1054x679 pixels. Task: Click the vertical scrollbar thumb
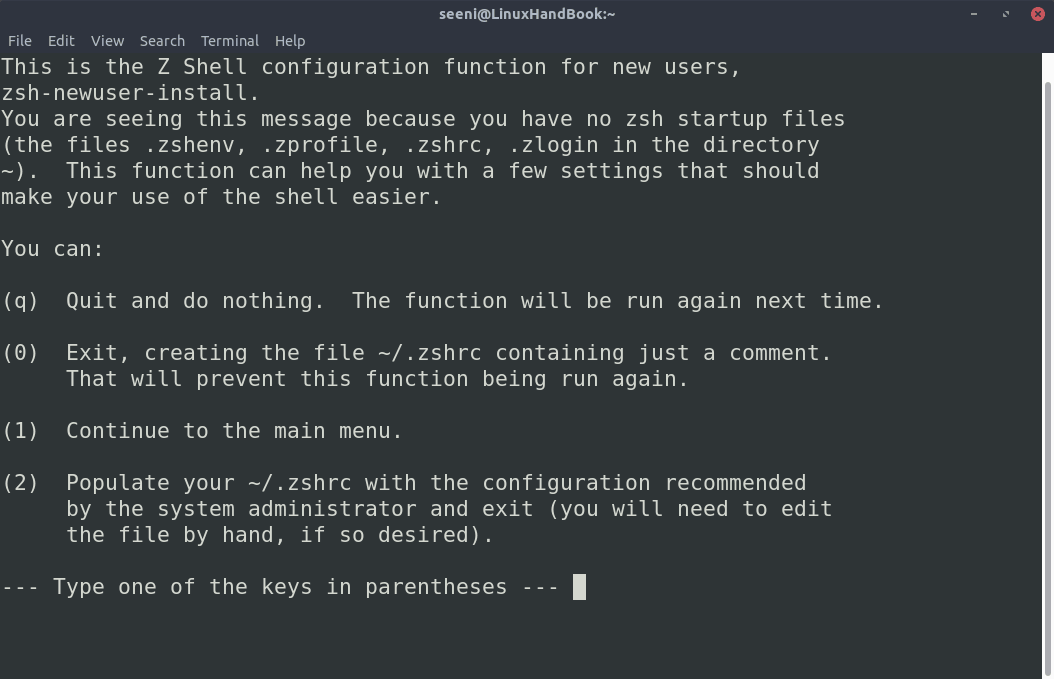click(1048, 376)
